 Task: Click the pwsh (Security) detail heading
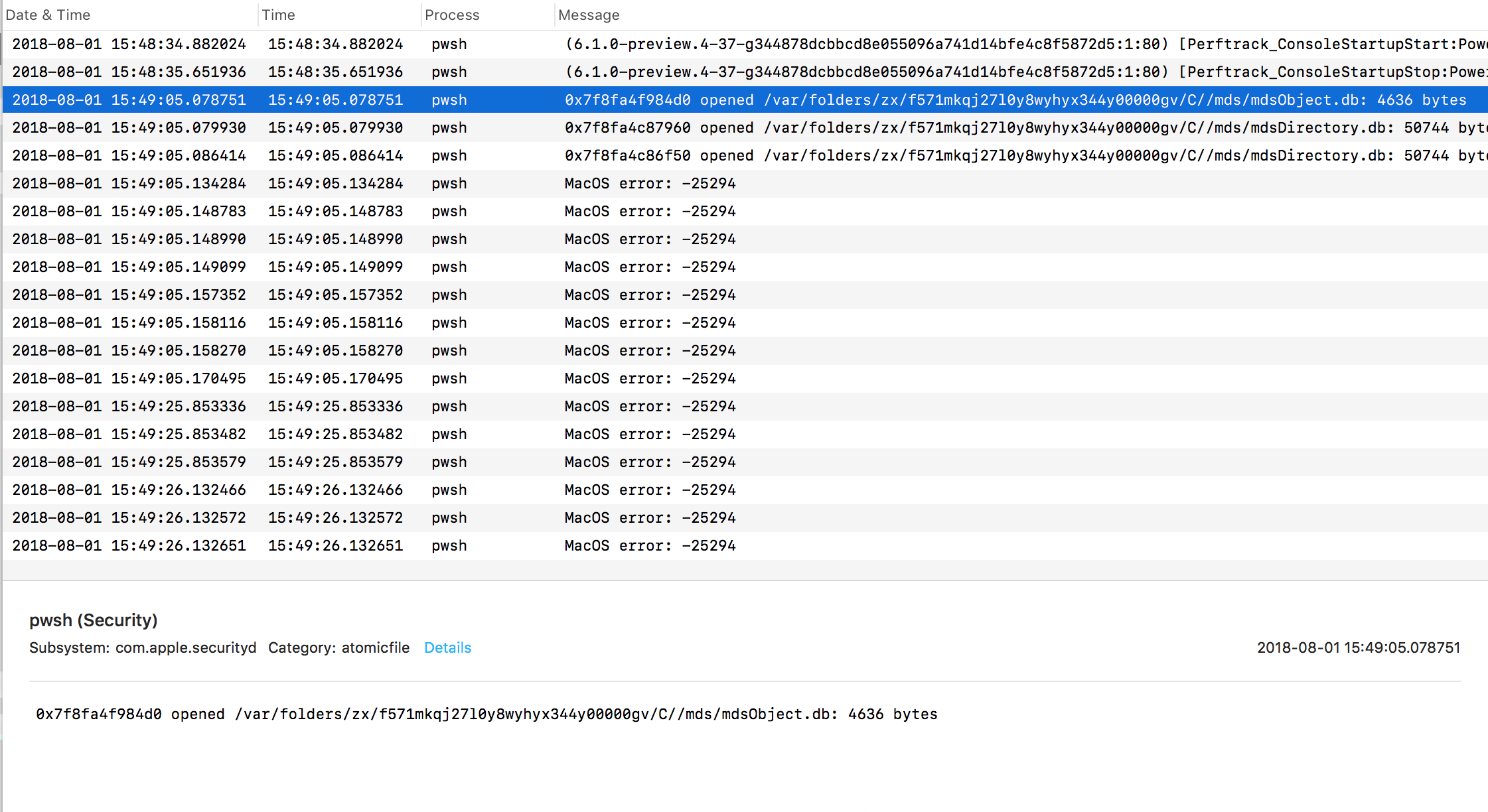coord(94,620)
